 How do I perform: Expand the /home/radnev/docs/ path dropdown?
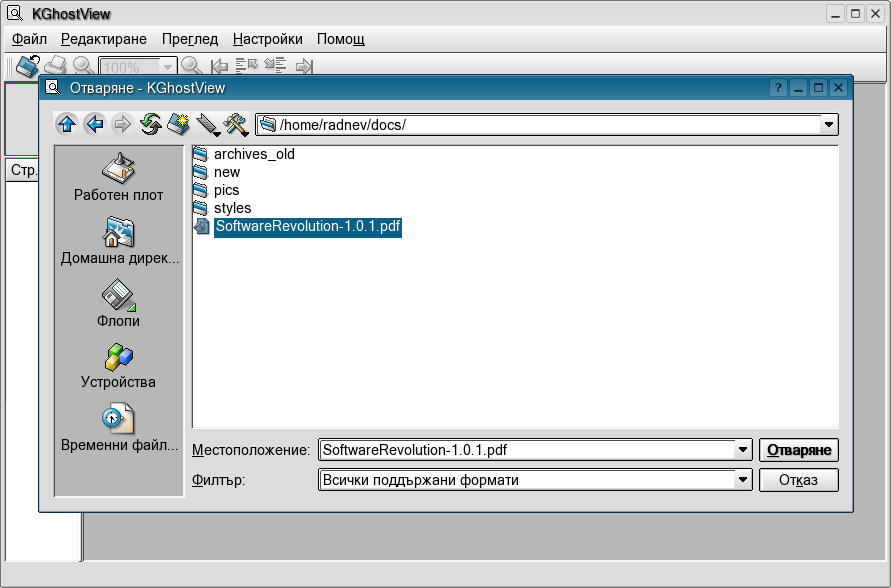828,125
